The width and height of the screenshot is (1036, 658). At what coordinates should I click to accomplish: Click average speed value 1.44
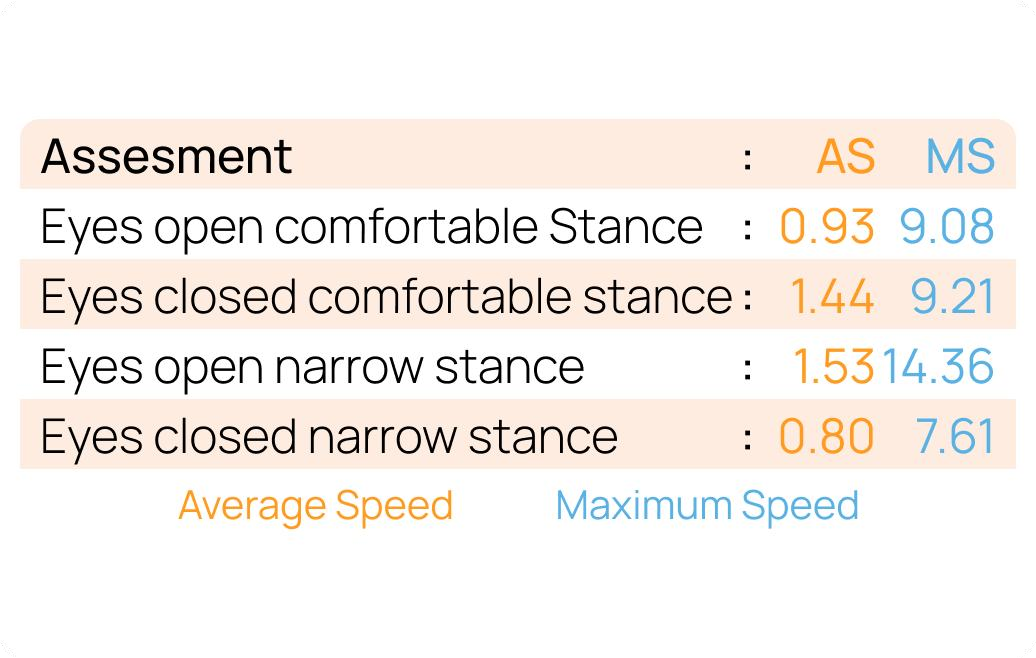[831, 297]
